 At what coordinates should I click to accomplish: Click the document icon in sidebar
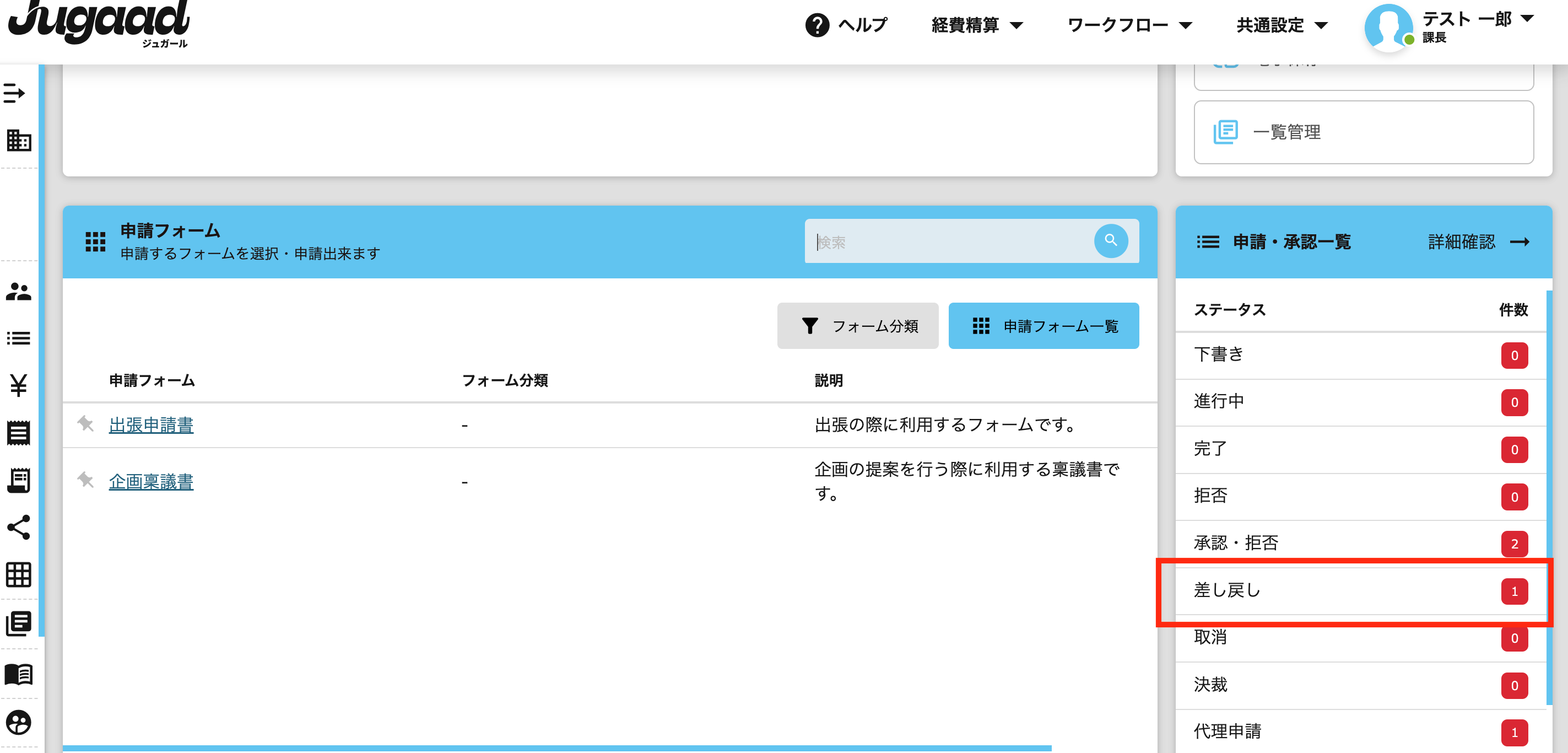point(19,624)
